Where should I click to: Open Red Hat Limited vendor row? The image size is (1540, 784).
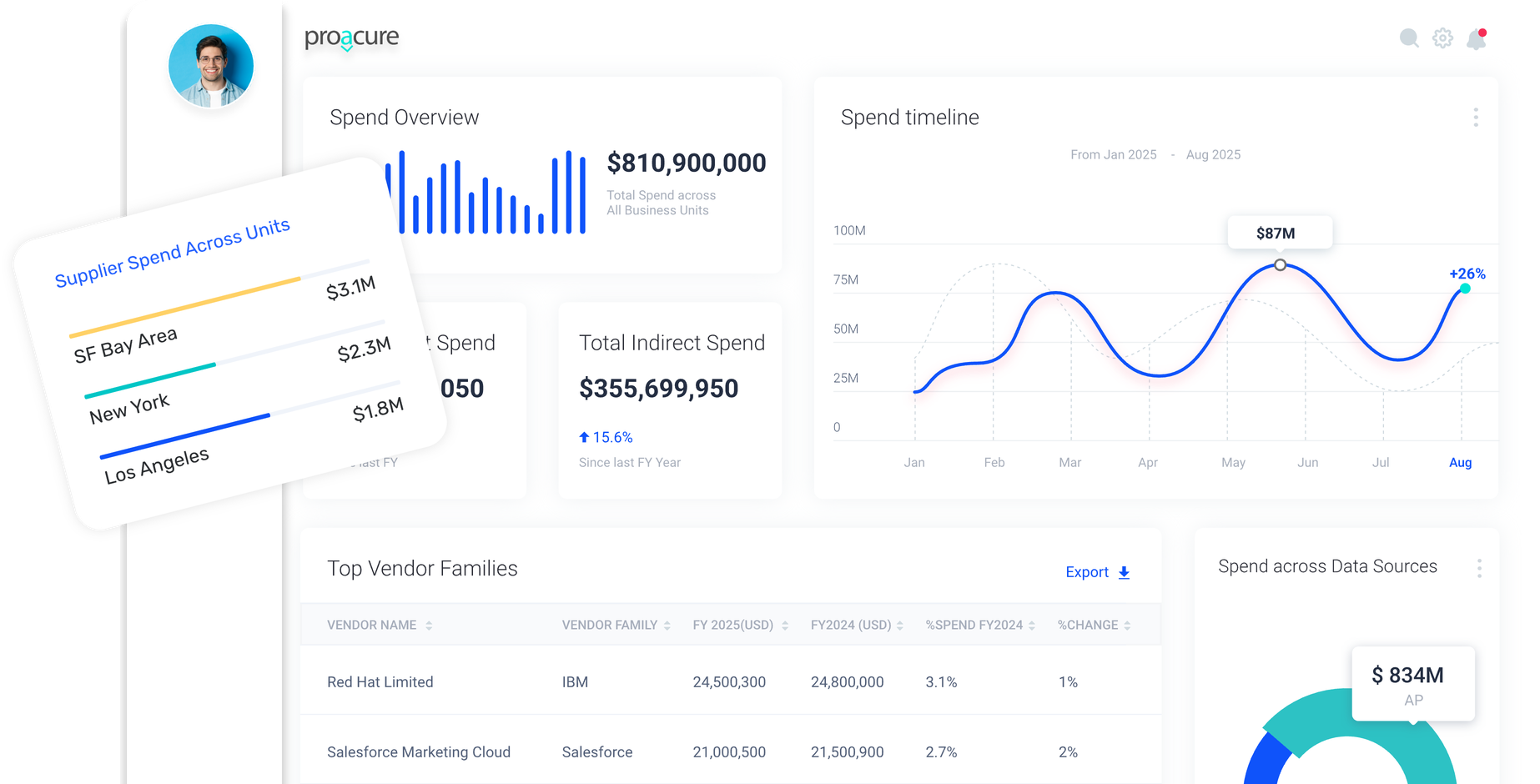pyautogui.click(x=731, y=681)
